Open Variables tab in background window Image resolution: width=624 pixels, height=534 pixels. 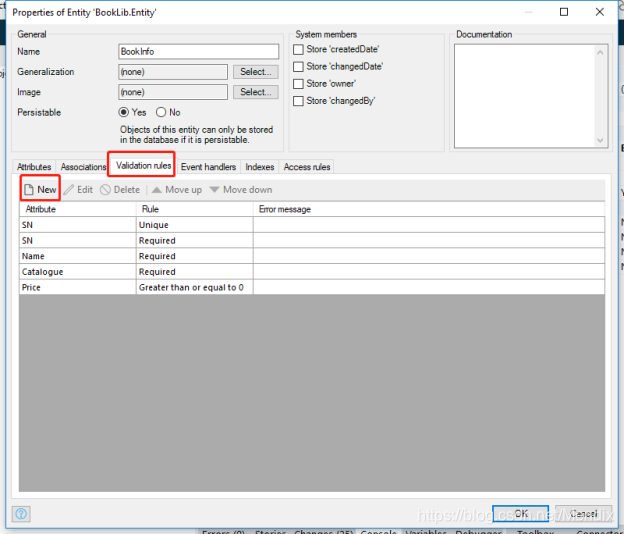pyautogui.click(x=426, y=531)
